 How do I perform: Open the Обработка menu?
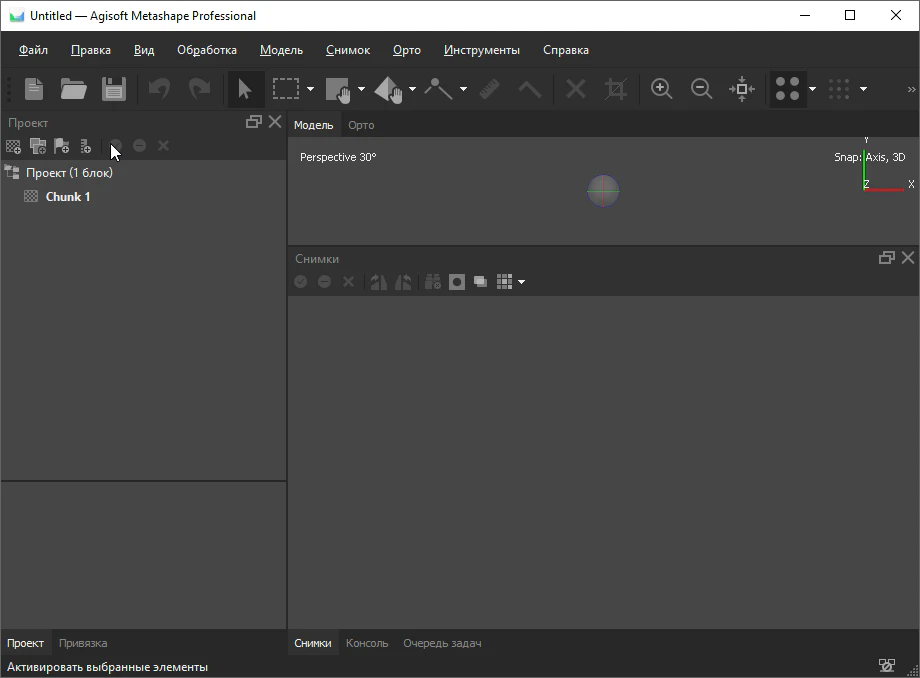[207, 50]
